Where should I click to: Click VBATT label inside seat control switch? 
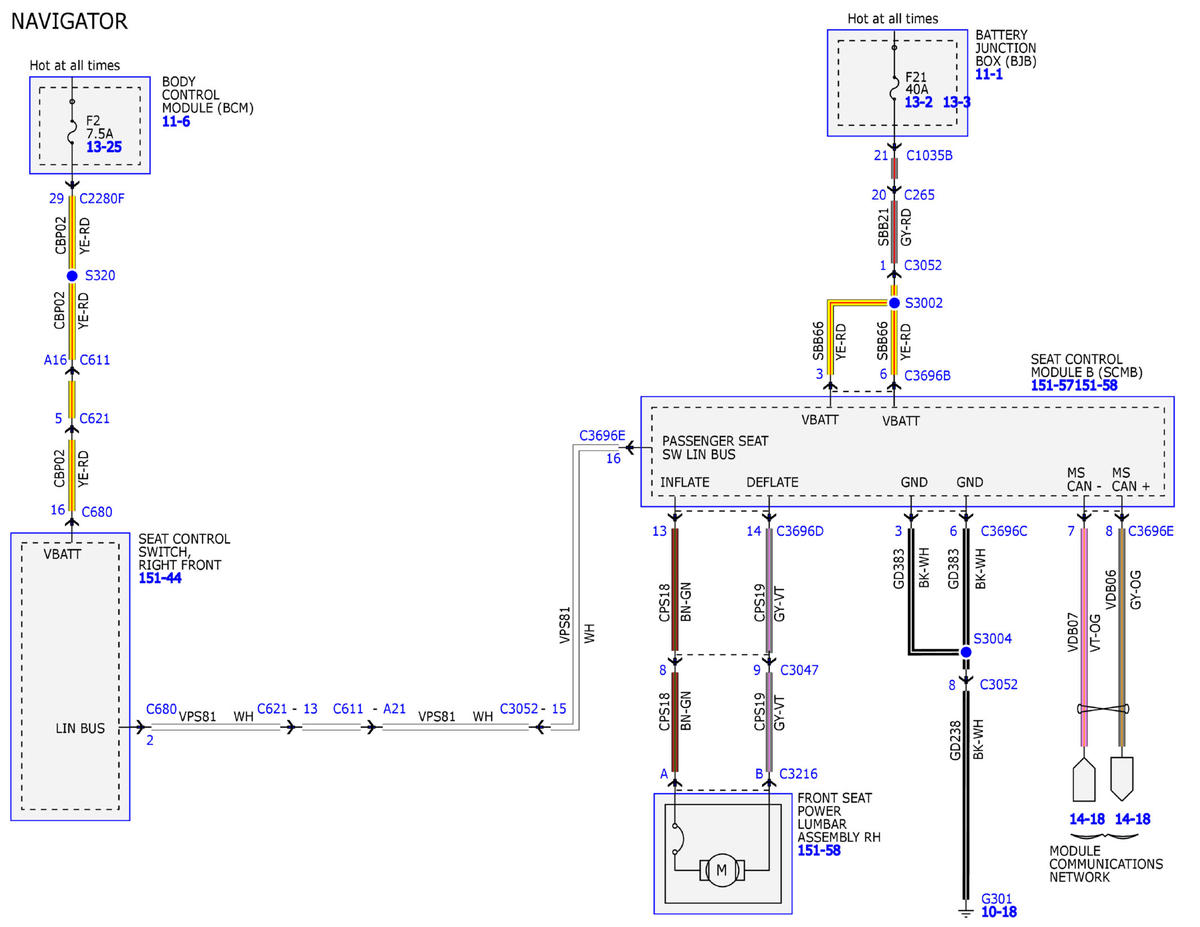[x=63, y=553]
